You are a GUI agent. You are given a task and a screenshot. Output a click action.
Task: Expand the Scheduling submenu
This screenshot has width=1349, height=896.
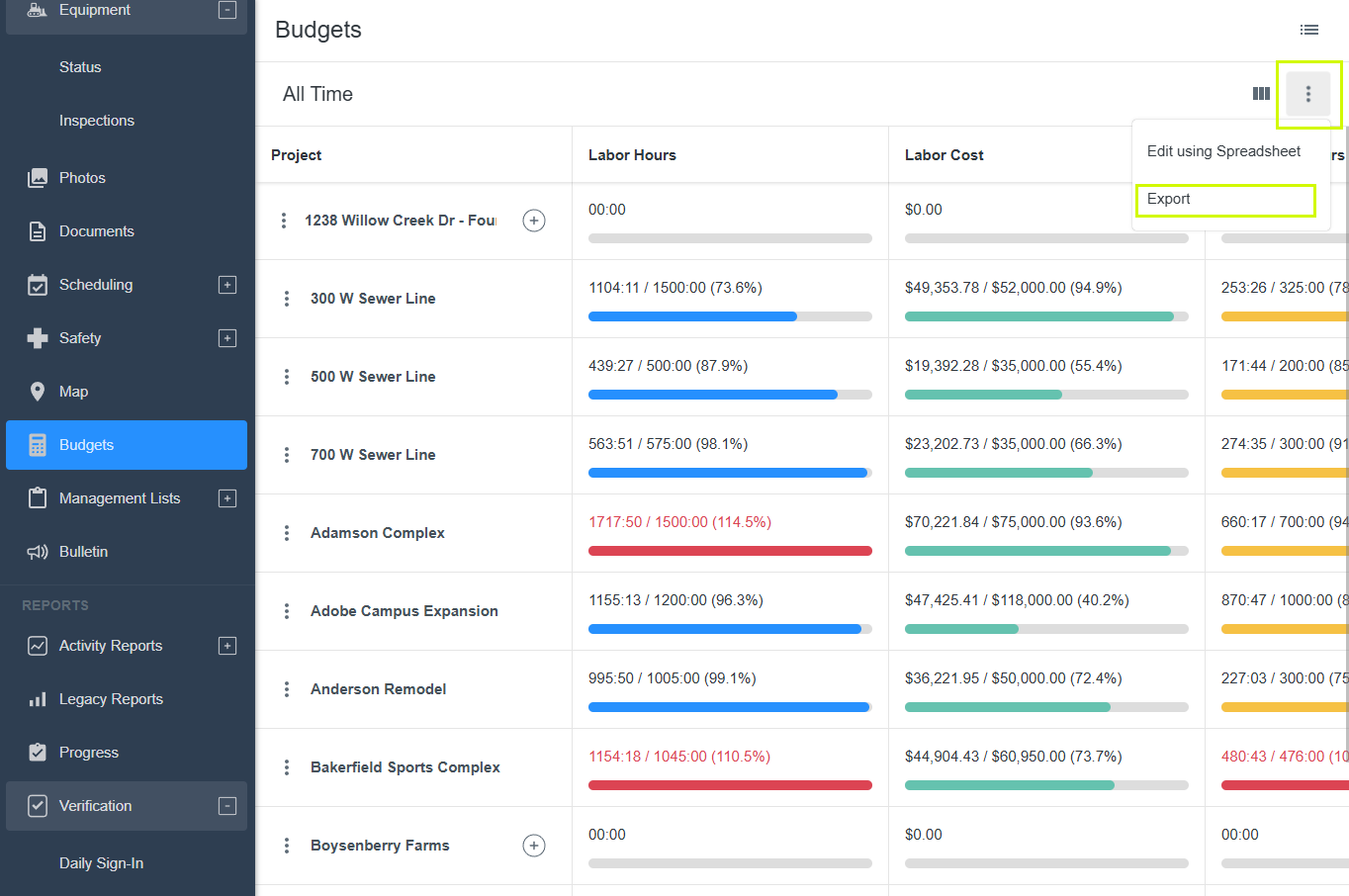coord(227,285)
